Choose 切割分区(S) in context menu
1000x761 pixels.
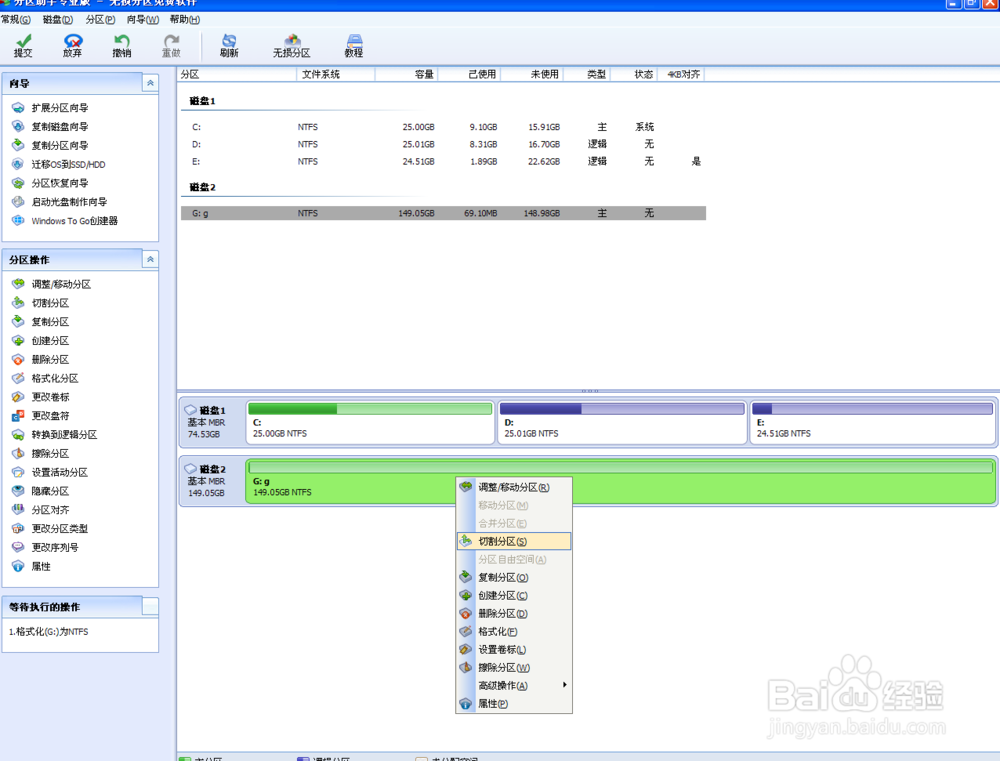(x=514, y=541)
